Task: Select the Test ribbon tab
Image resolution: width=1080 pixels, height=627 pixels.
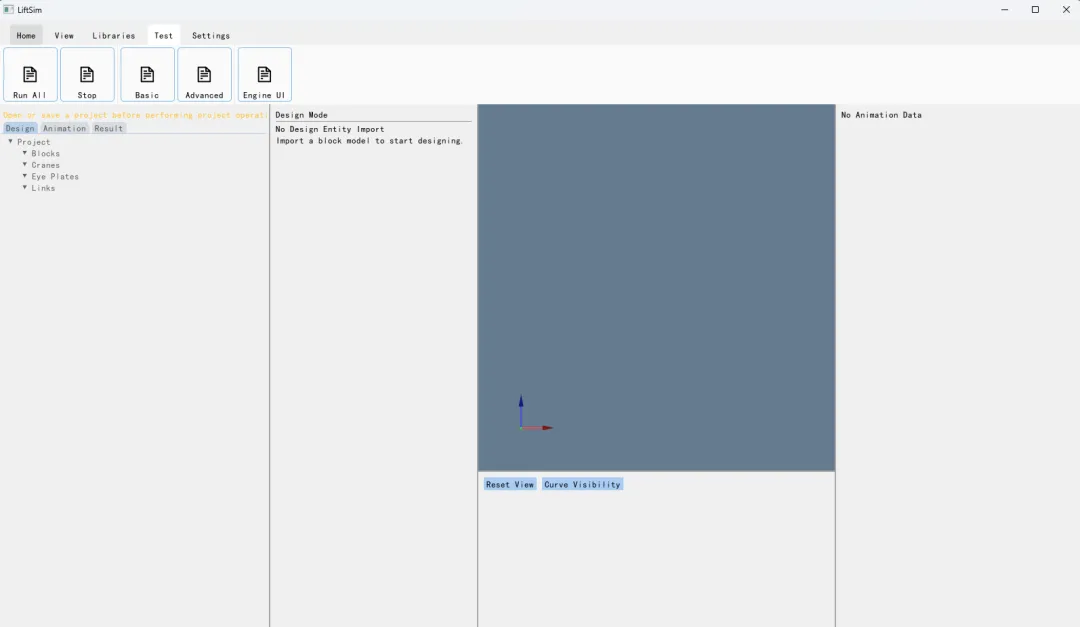Action: (x=163, y=35)
